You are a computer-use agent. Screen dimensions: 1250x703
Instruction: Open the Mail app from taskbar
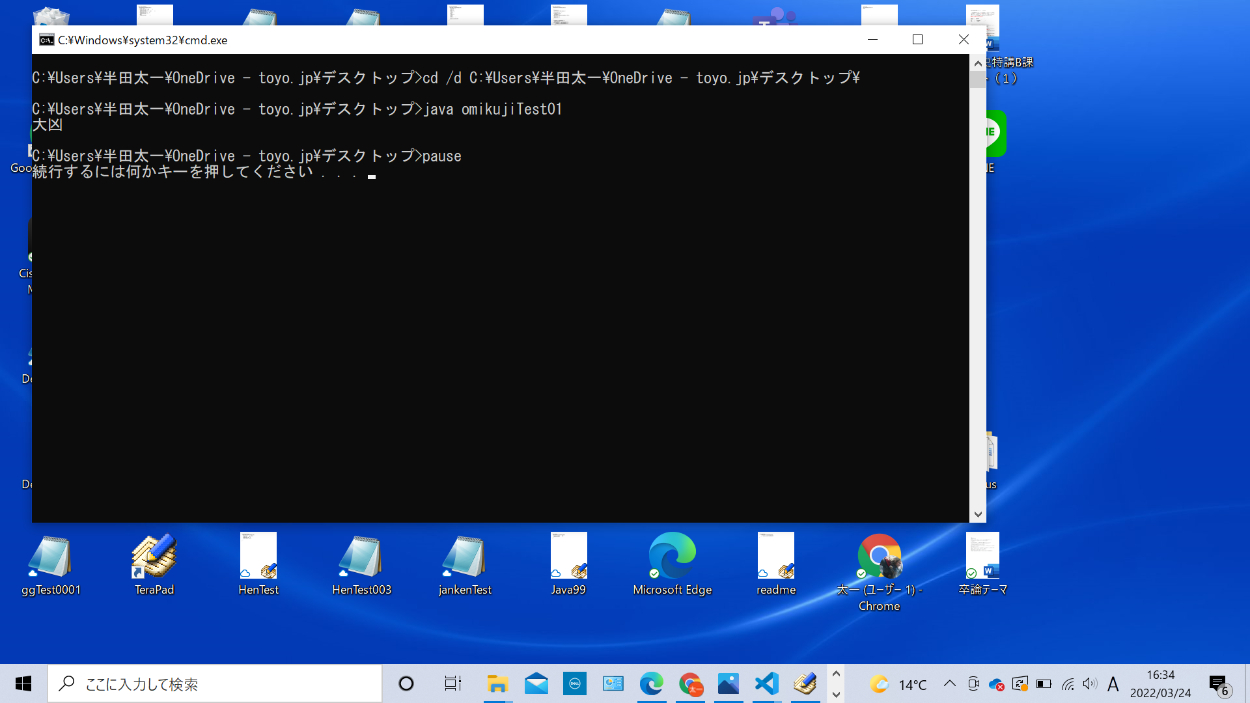[536, 684]
